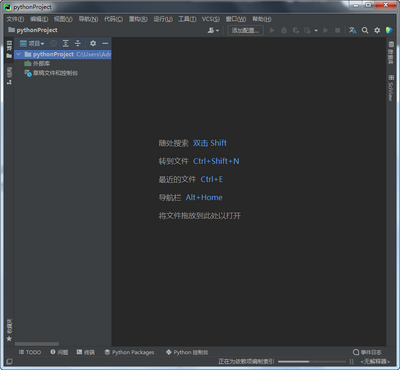Screen dimensions: 400x370
Task: Open the 代码 (Code) menu
Action: click(113, 19)
